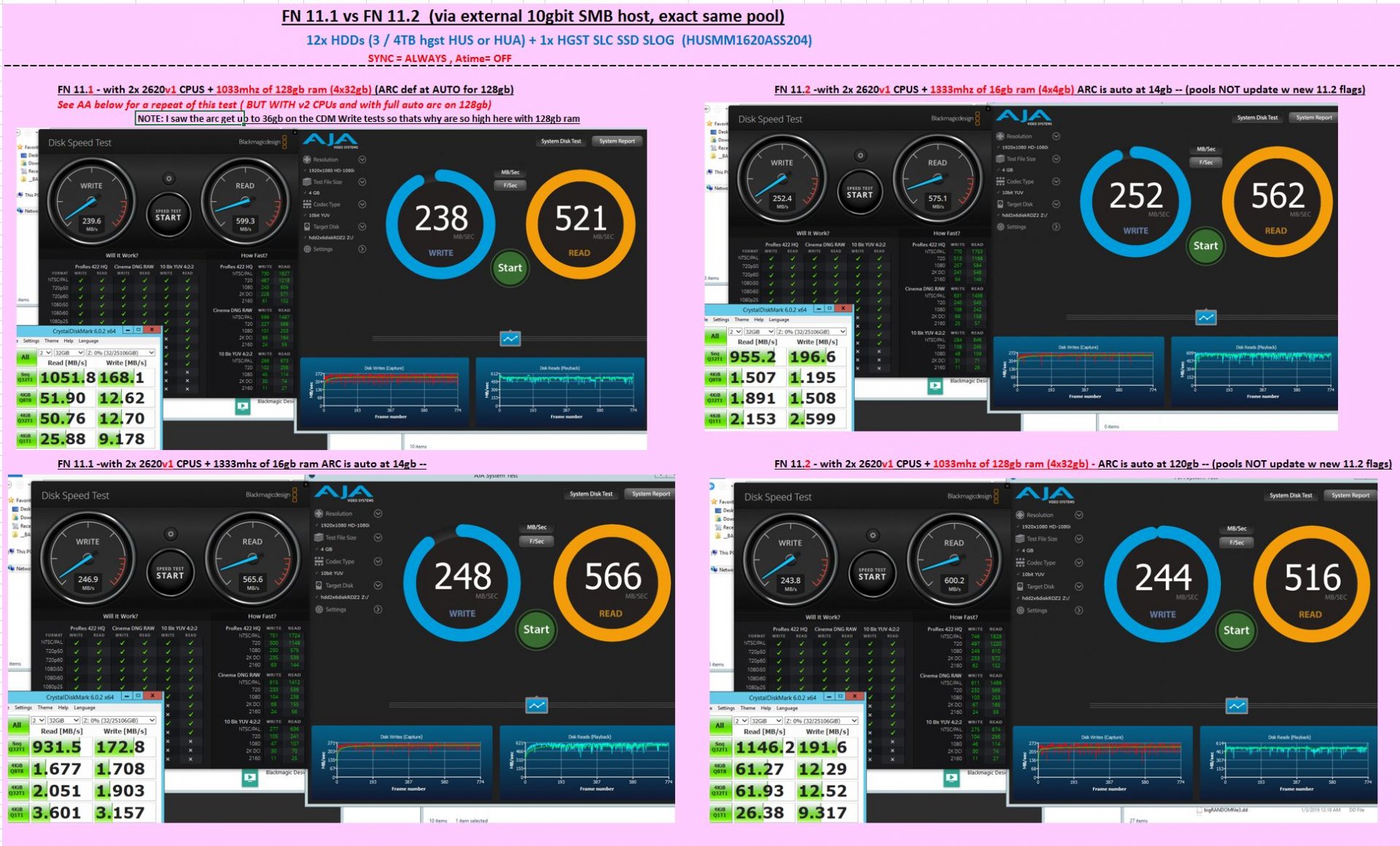Toggle MB/Sec unit beside the 252 write ring
This screenshot has width=1400, height=846.
pos(1206,149)
